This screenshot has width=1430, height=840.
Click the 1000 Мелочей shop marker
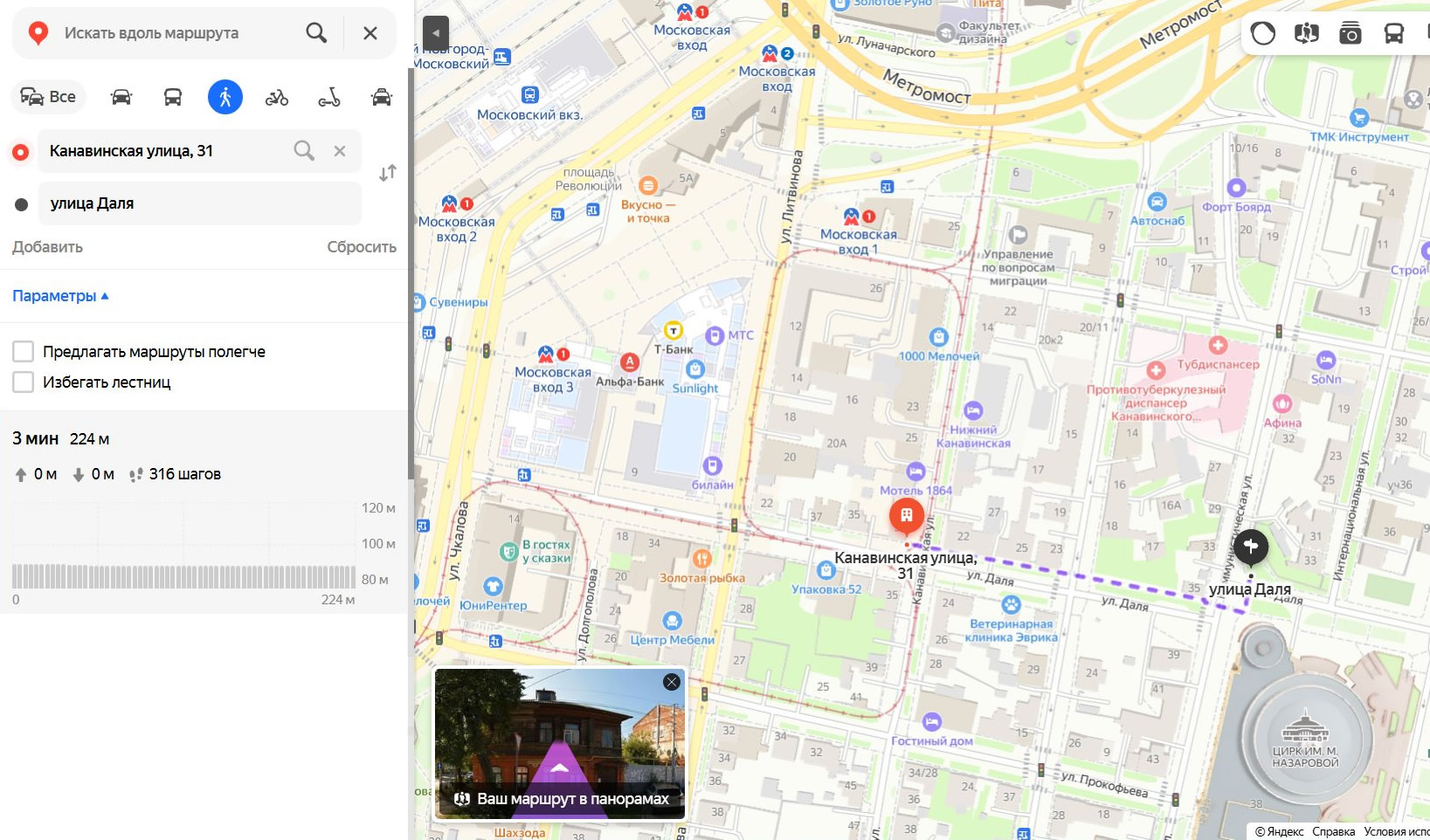click(x=939, y=337)
